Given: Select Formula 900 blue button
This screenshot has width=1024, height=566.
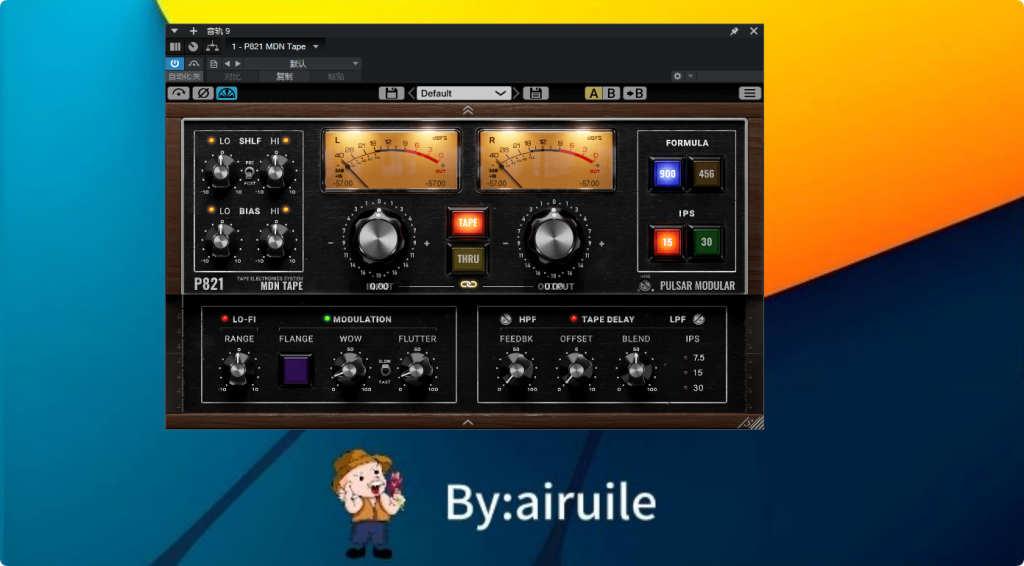Looking at the screenshot, I should click(x=667, y=174).
